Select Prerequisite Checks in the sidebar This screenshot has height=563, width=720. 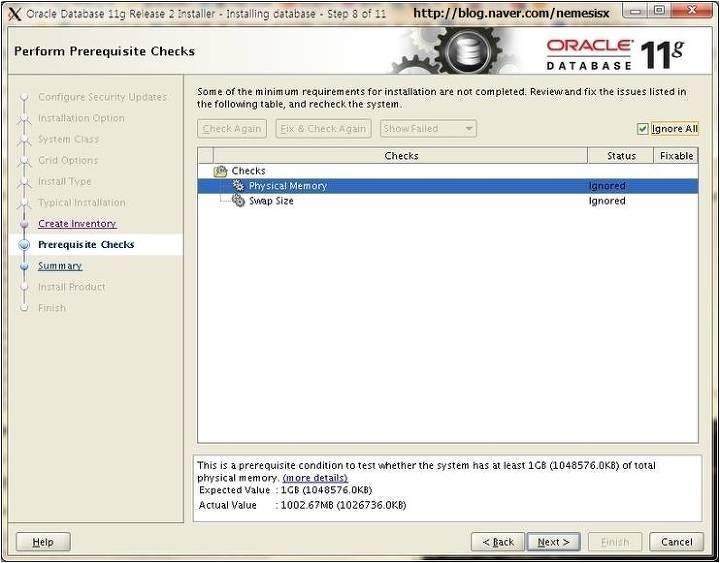click(x=86, y=245)
